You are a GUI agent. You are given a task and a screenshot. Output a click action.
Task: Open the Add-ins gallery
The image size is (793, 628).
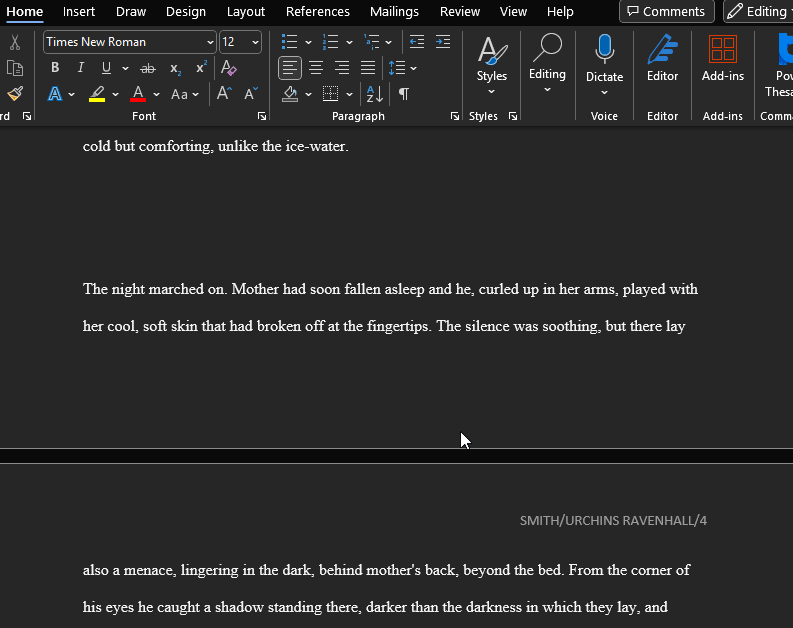tap(722, 58)
